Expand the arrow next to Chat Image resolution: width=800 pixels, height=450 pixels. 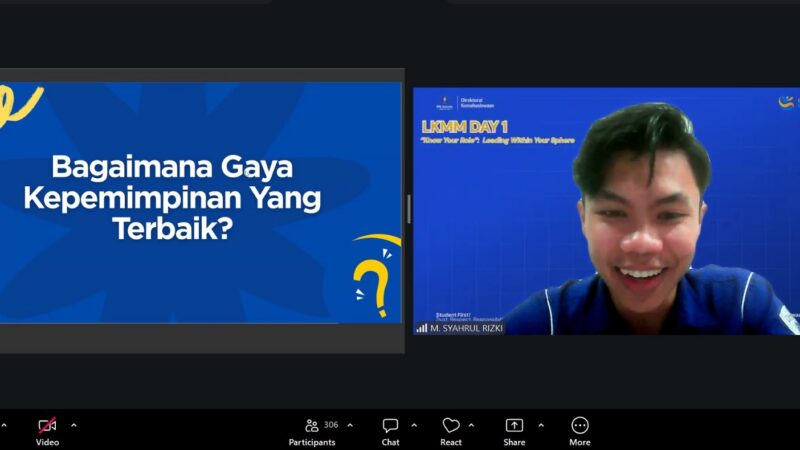(414, 425)
